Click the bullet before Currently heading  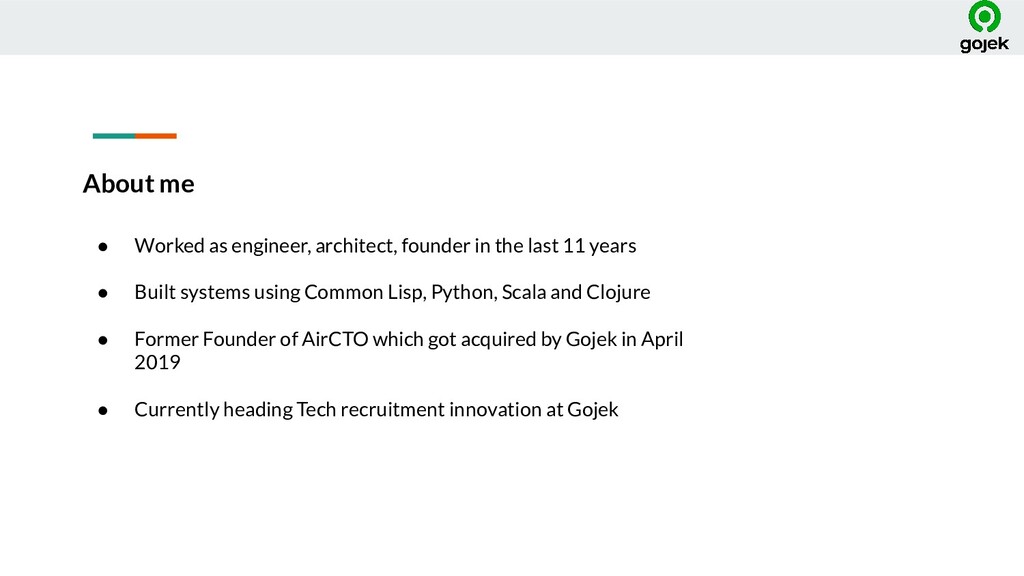click(x=103, y=410)
